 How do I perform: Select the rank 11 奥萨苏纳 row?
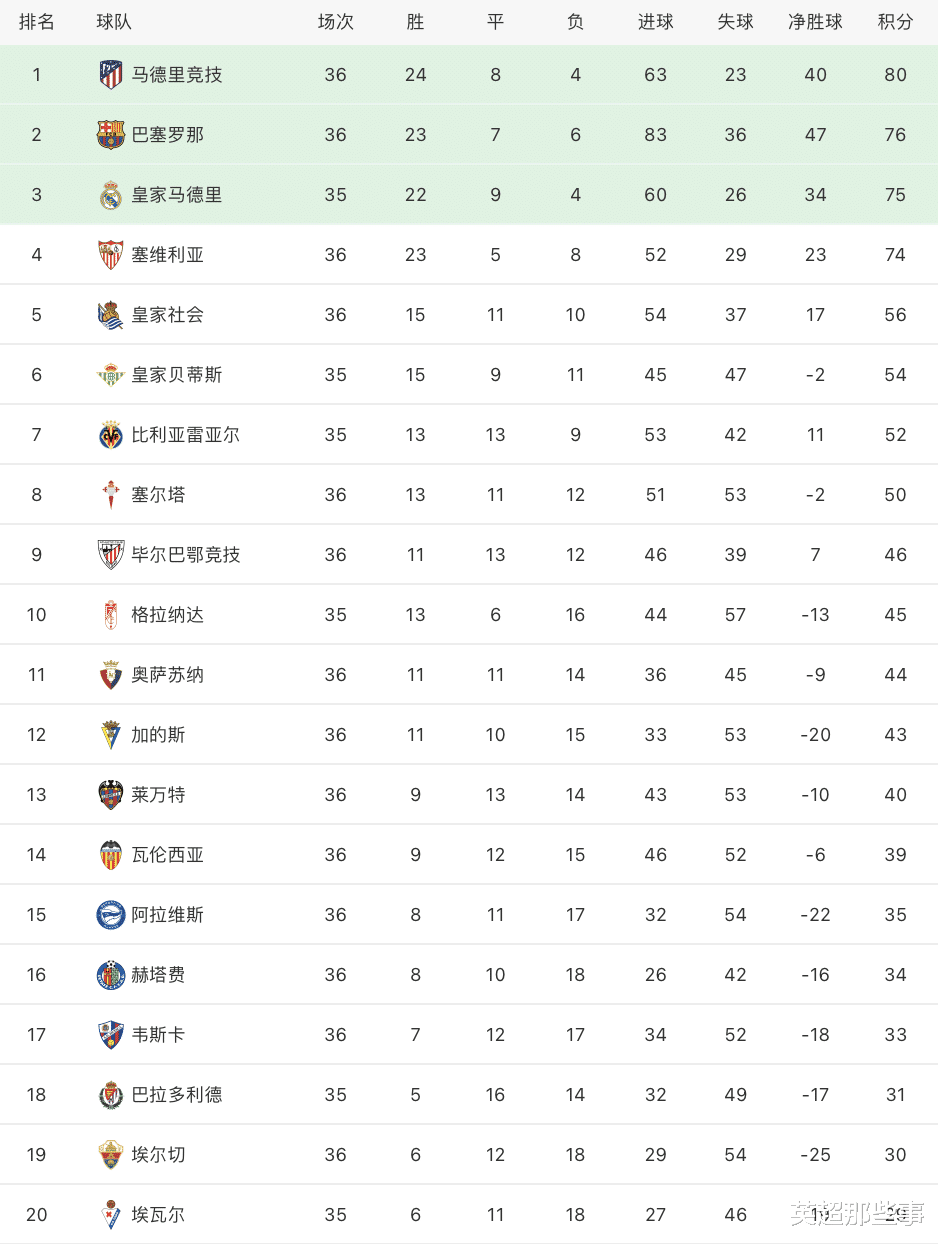[x=469, y=675]
